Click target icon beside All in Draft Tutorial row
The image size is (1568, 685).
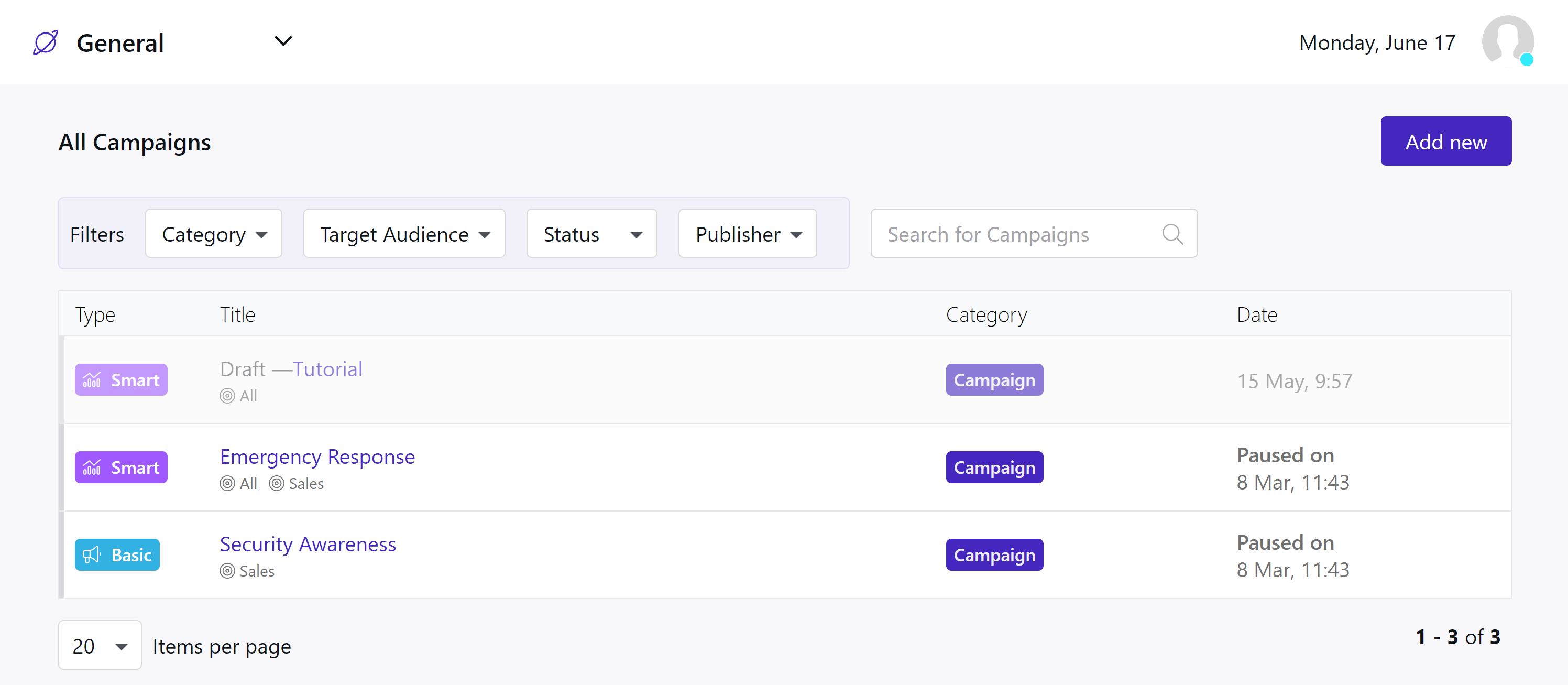pos(227,396)
